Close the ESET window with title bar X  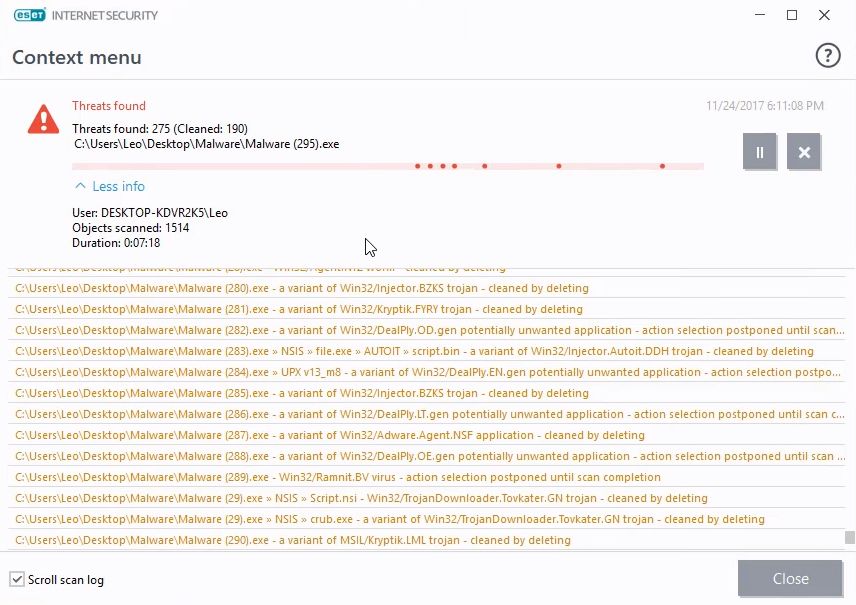824,15
